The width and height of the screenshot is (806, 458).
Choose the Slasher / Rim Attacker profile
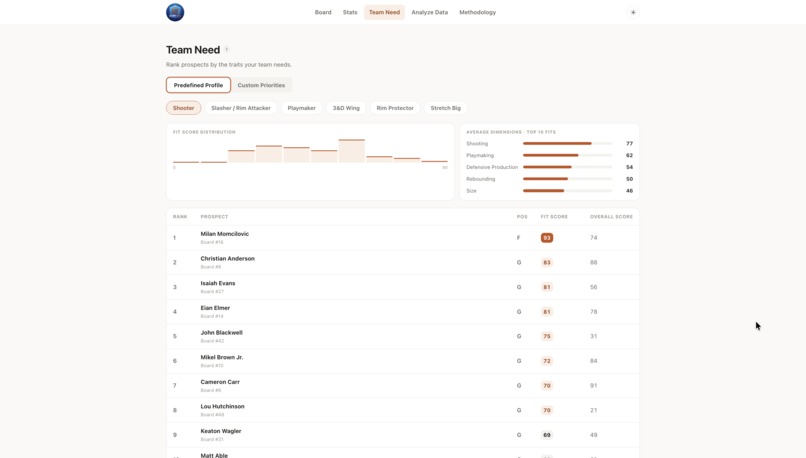point(241,108)
